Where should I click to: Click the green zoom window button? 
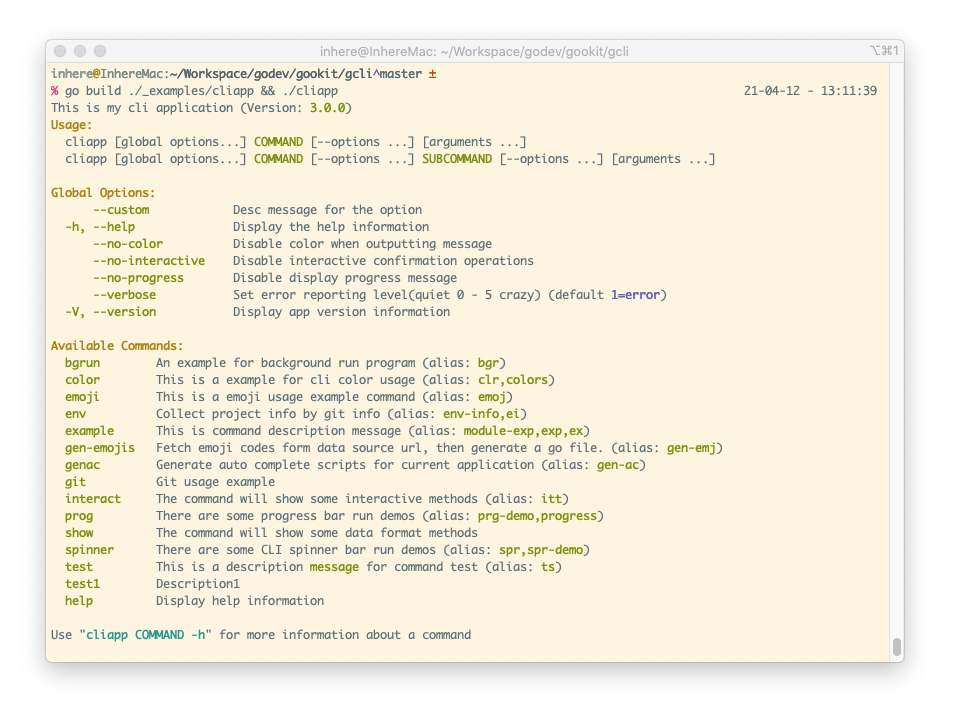coord(99,50)
